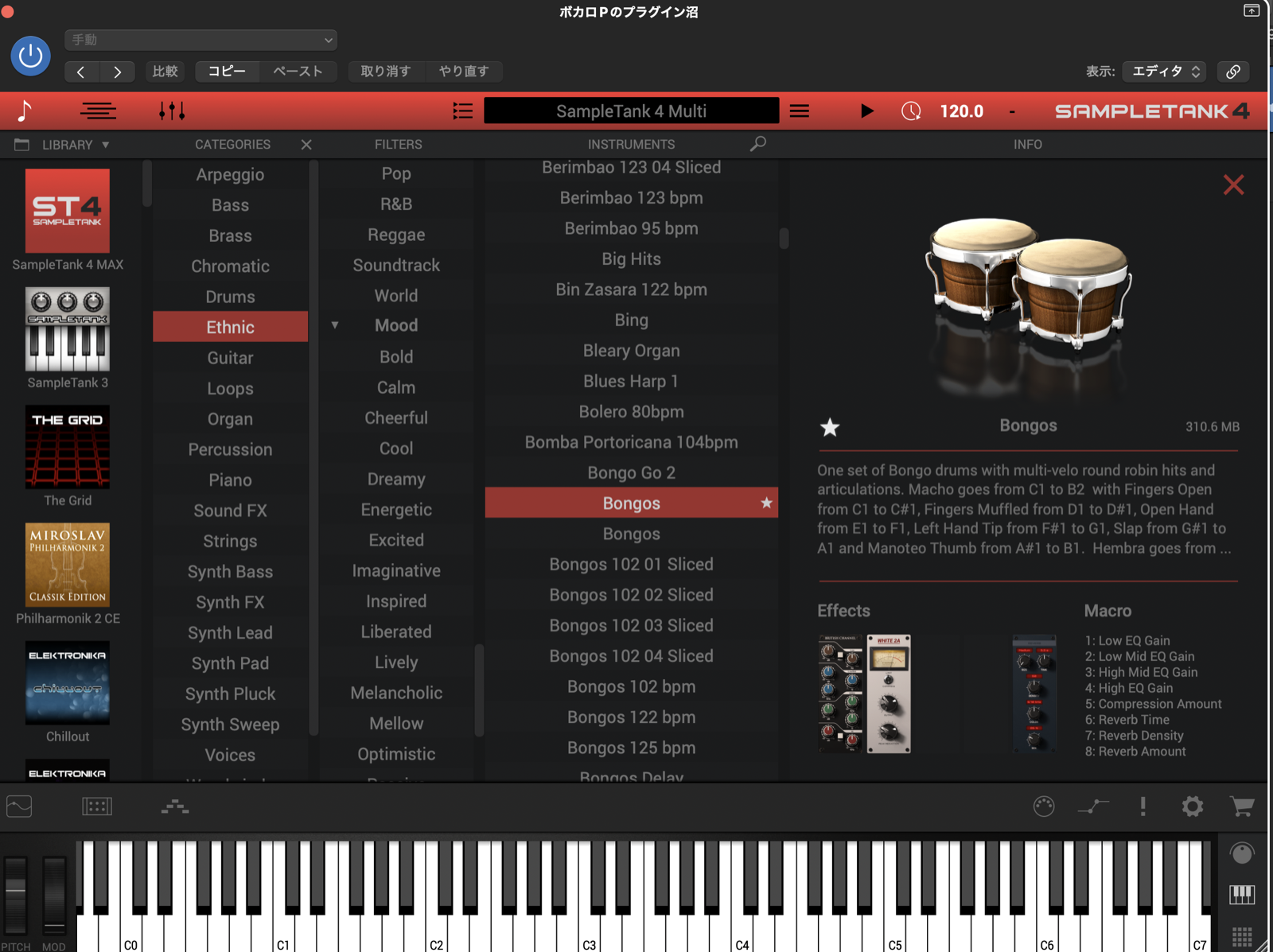Collapse the Mood filter group triangle
The height and width of the screenshot is (952, 1273).
pos(335,325)
